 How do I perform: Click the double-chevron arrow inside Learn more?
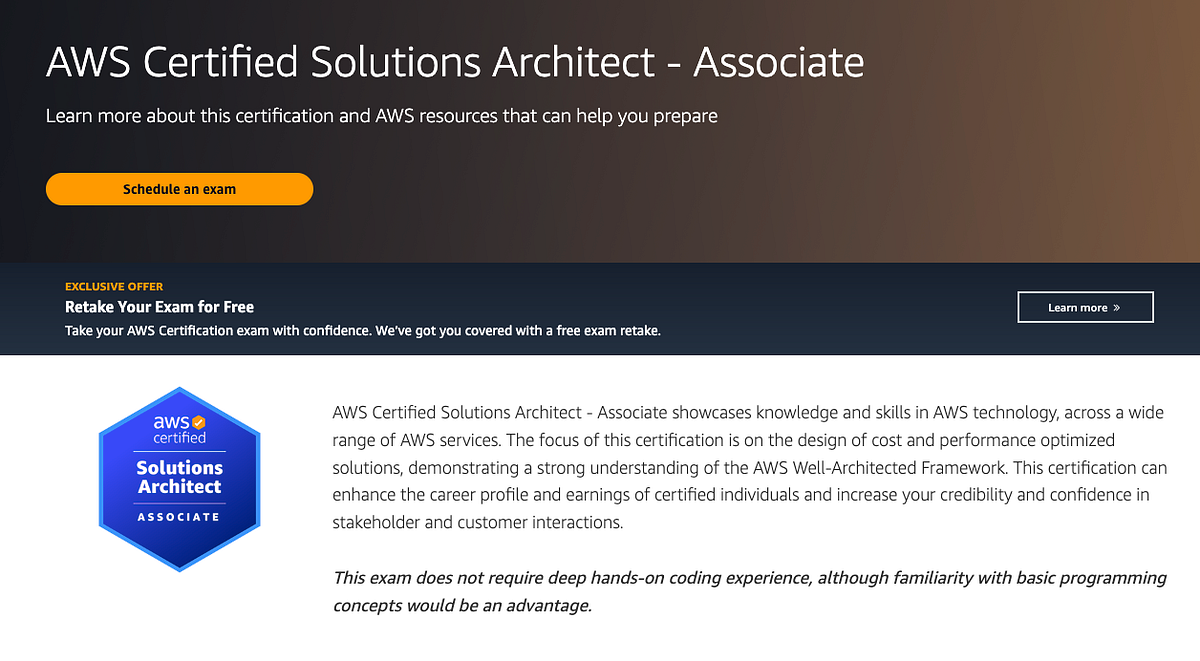[1119, 307]
